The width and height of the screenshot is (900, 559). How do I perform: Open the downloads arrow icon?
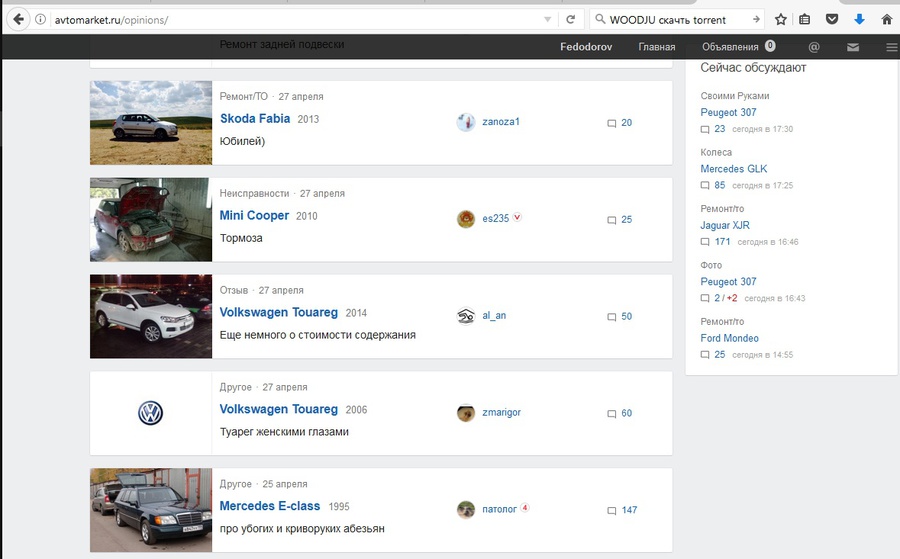pos(859,20)
